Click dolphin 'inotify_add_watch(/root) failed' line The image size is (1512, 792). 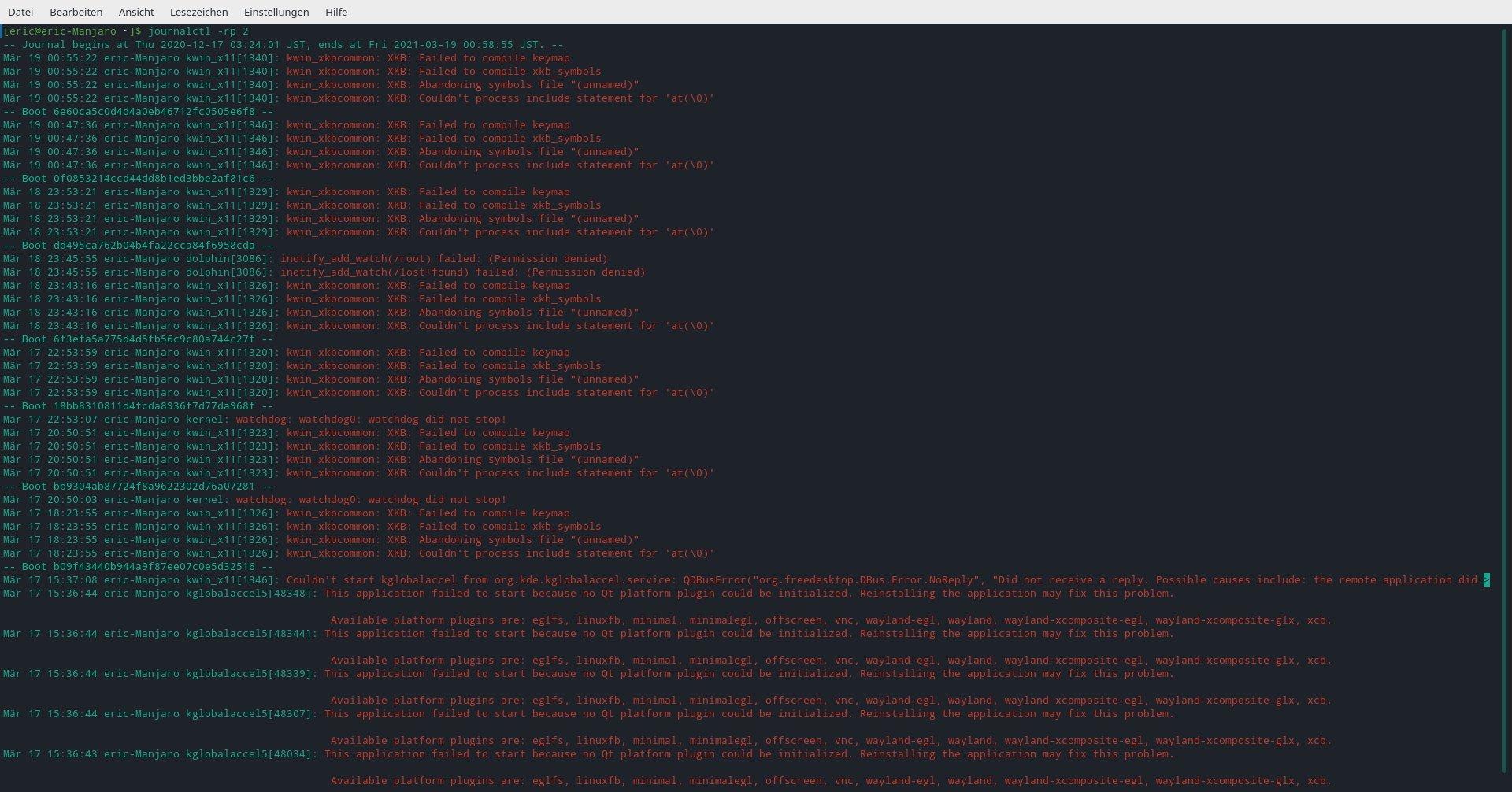[x=306, y=259]
